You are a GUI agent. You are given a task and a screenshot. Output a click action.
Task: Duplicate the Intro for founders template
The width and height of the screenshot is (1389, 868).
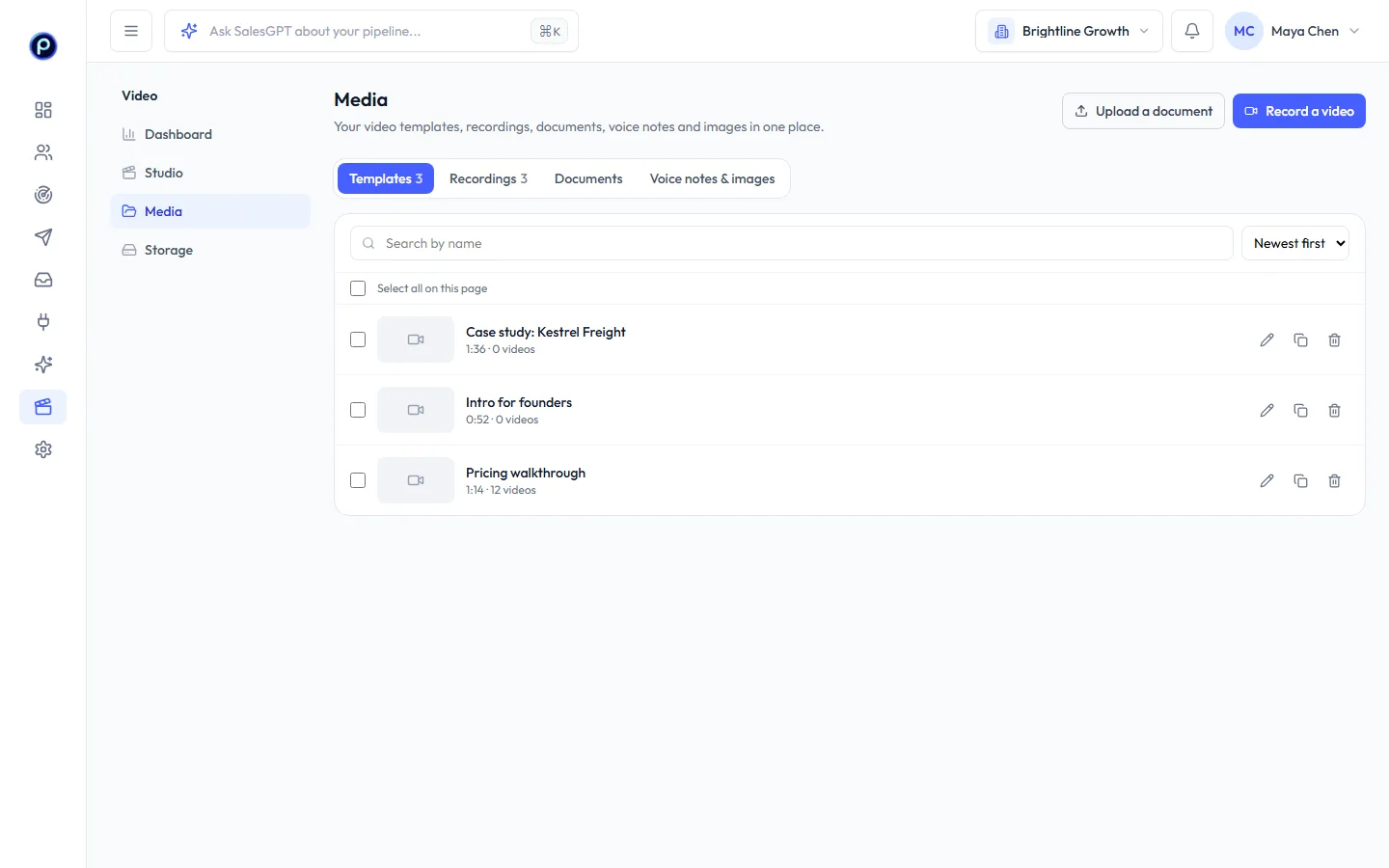pos(1301,410)
